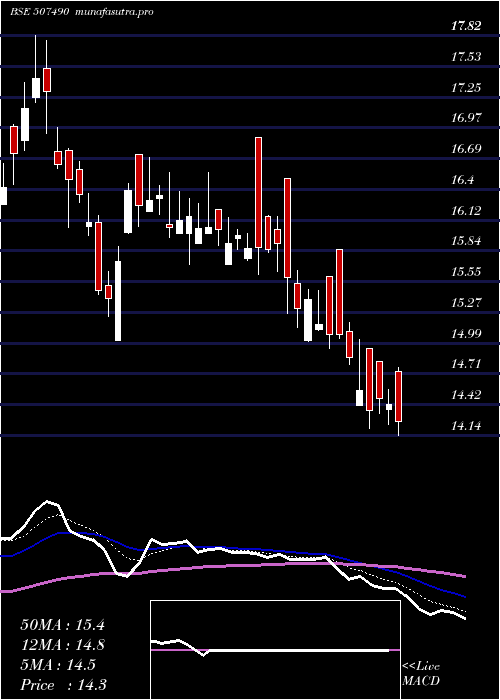
Task: Click the 16.12 price axis label
Action: pos(466,210)
